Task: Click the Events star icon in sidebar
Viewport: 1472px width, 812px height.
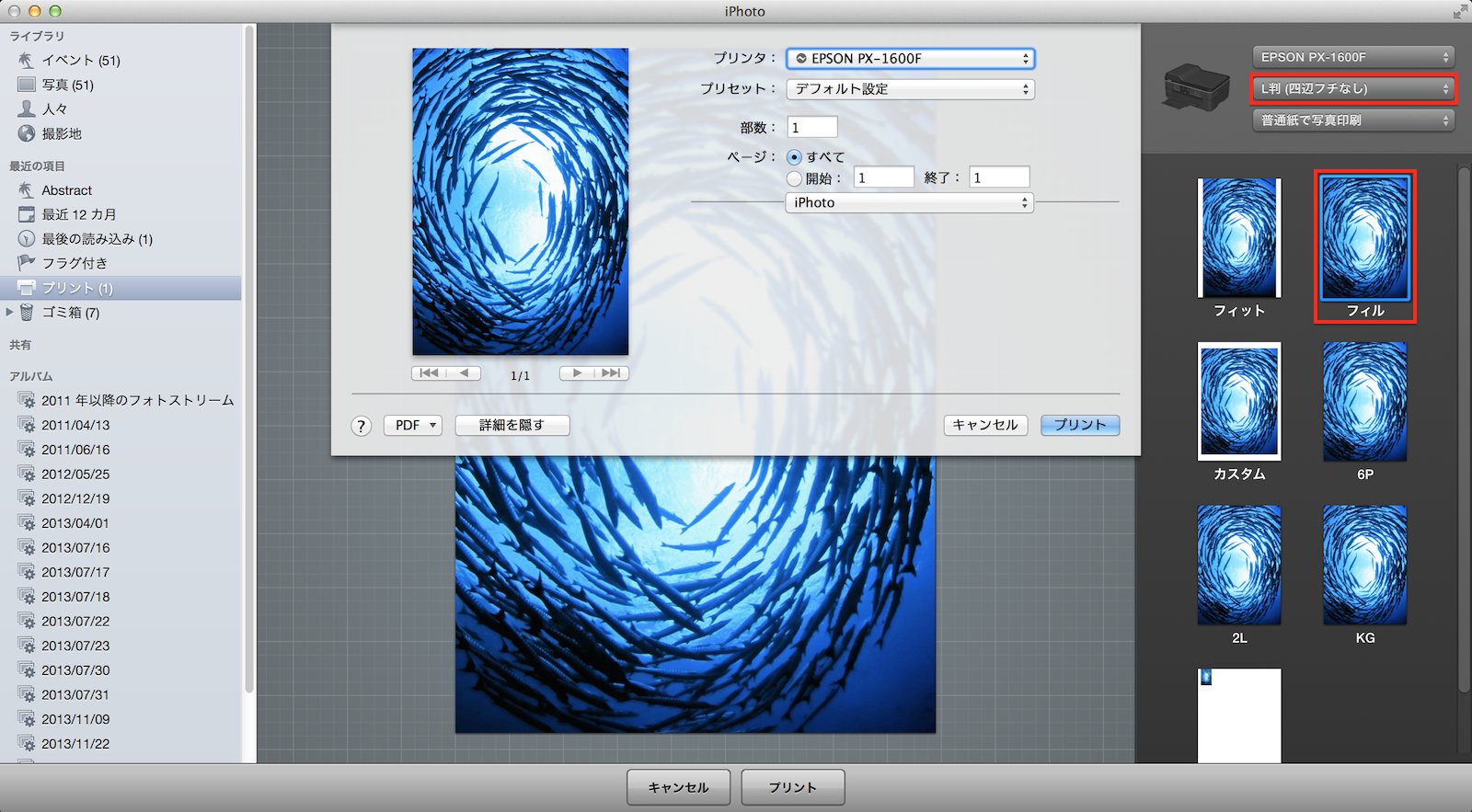Action: pos(26,60)
